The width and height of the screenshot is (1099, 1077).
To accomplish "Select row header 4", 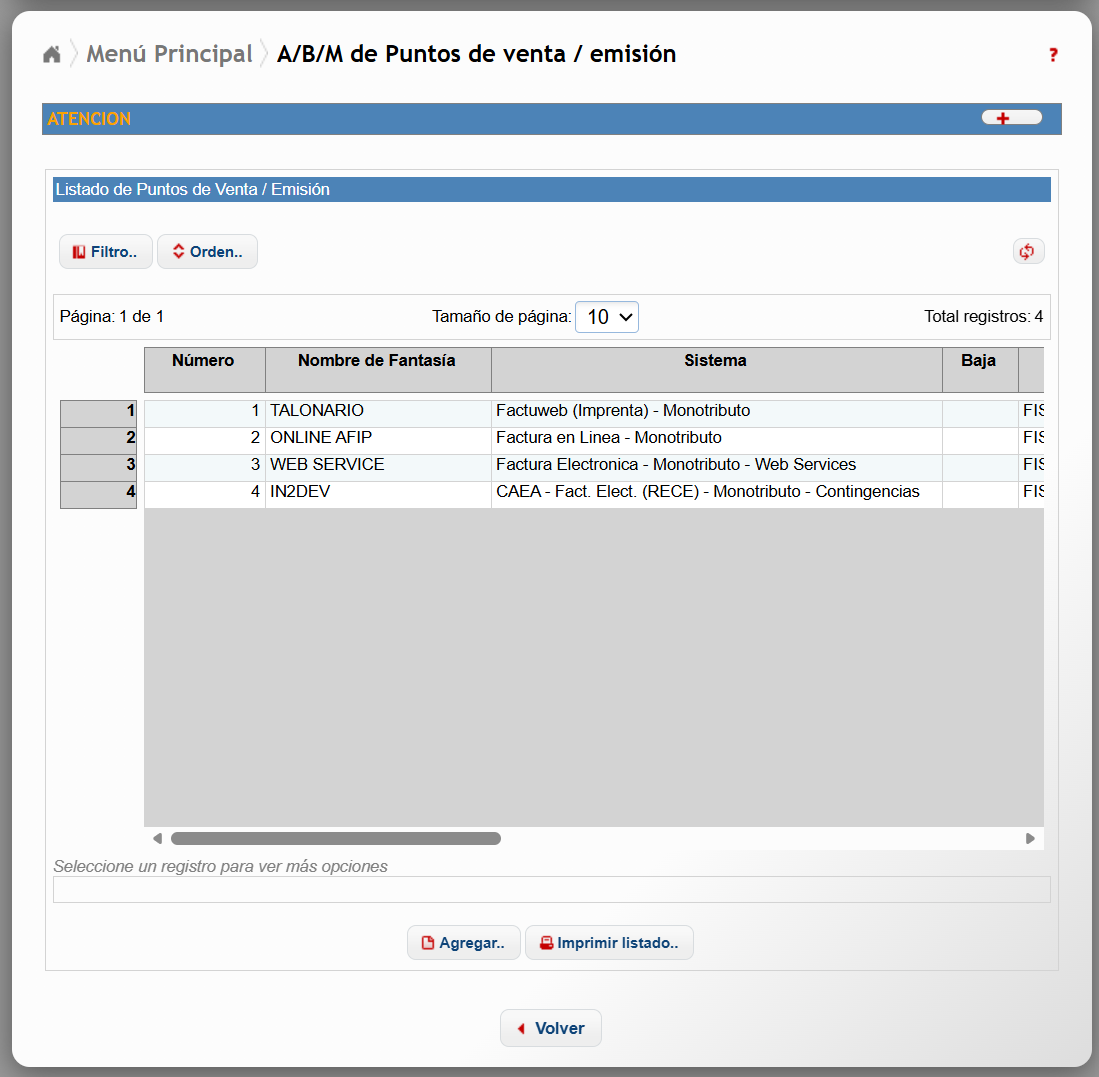I will click(98, 495).
